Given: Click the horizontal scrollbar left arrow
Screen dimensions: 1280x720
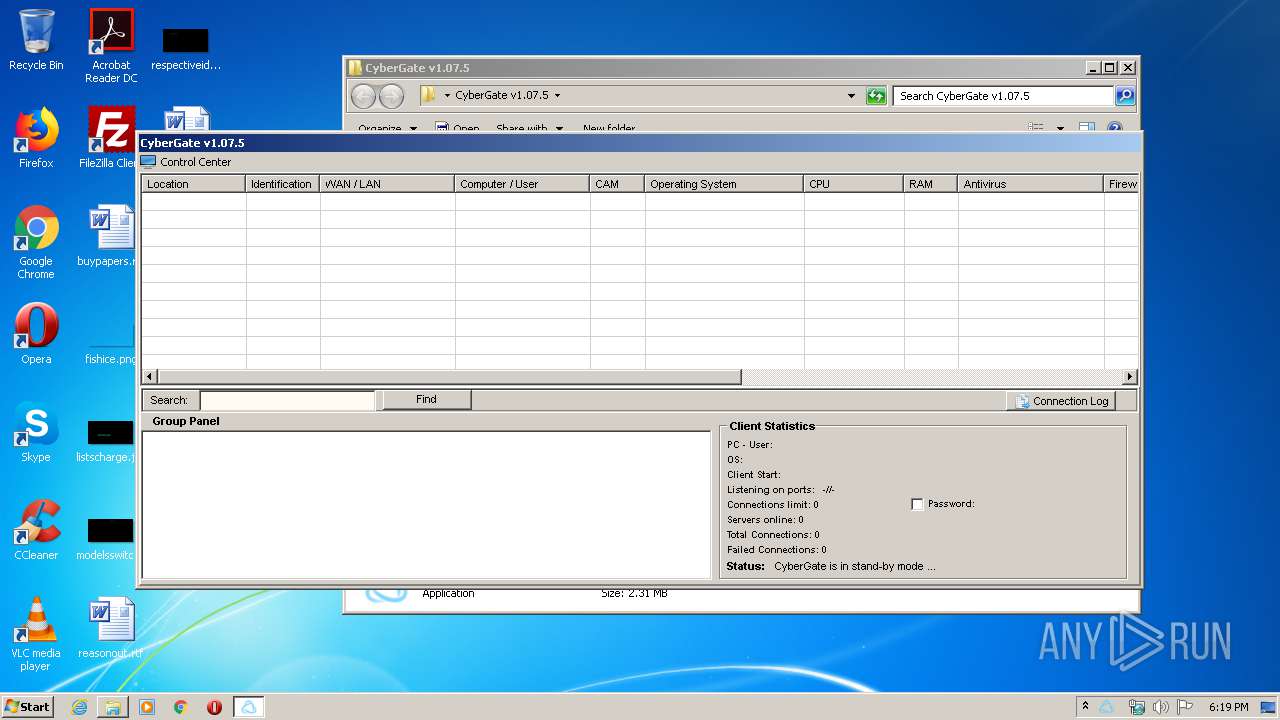Looking at the screenshot, I should coord(149,377).
